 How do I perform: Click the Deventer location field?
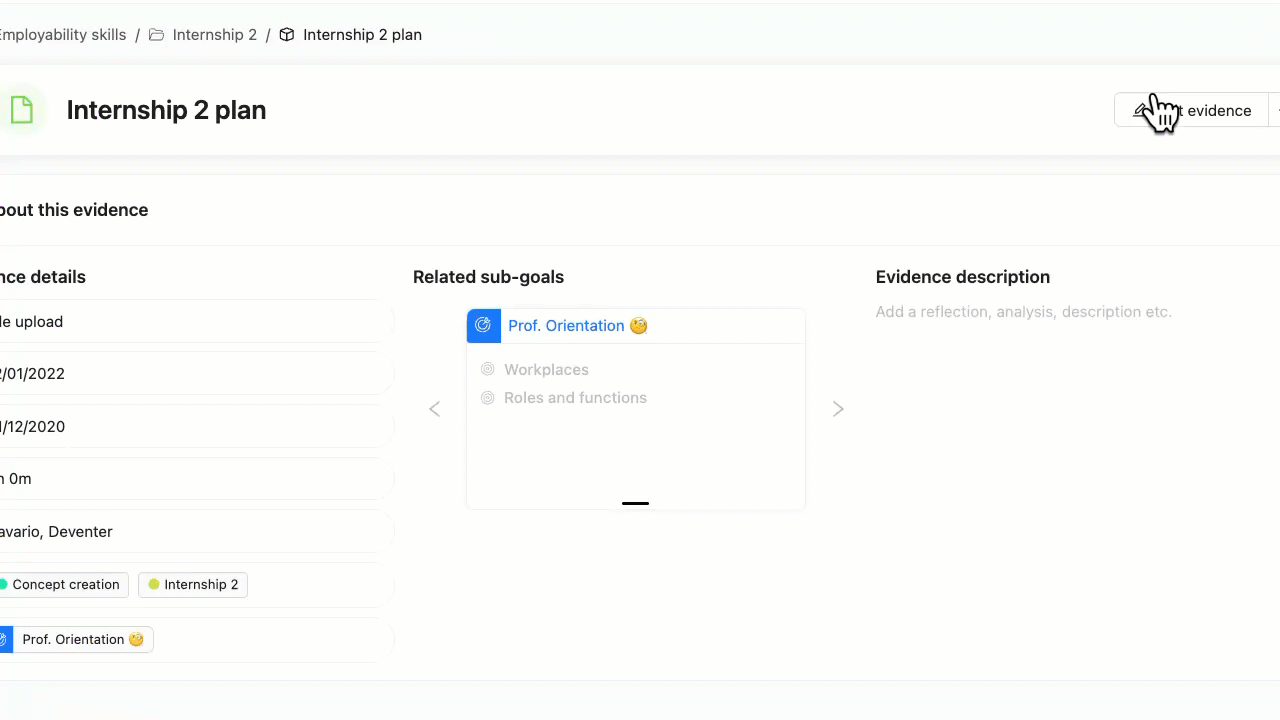click(195, 532)
